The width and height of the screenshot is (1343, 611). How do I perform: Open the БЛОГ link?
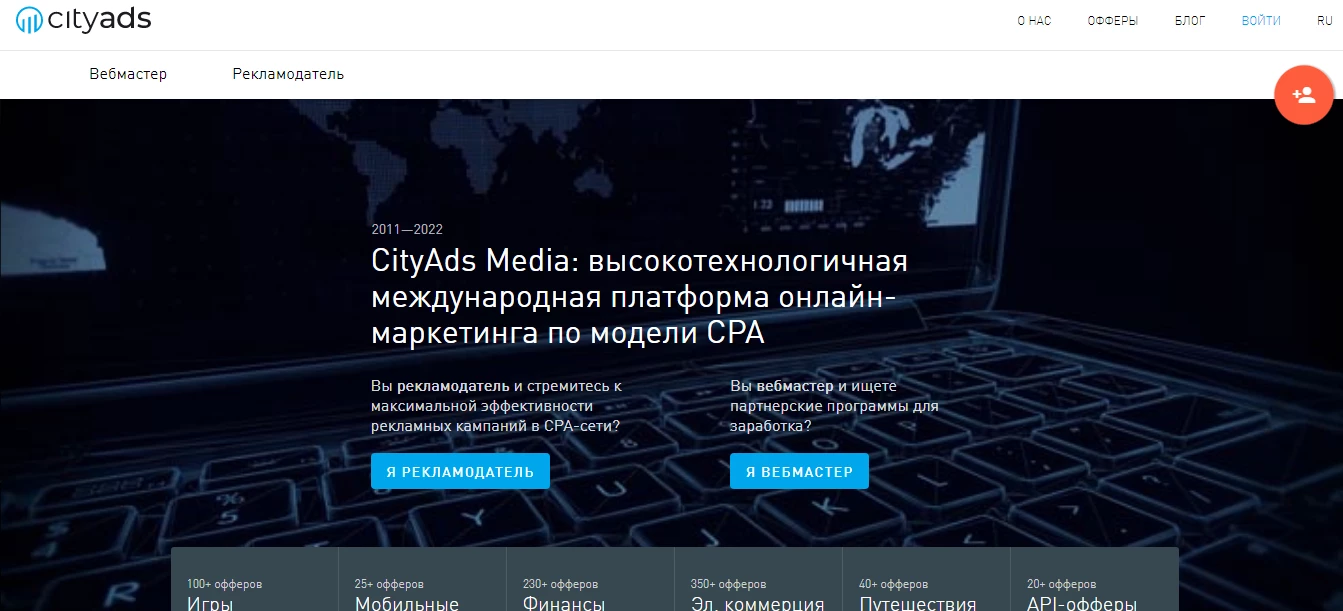coord(1190,21)
